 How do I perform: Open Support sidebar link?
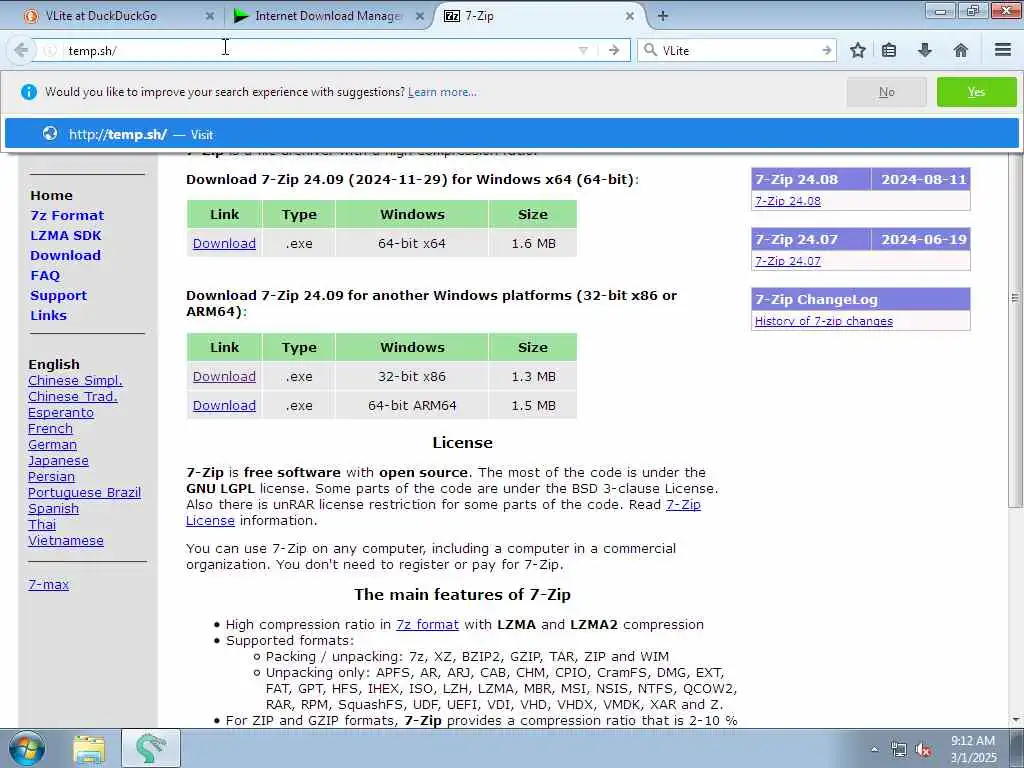tap(58, 295)
